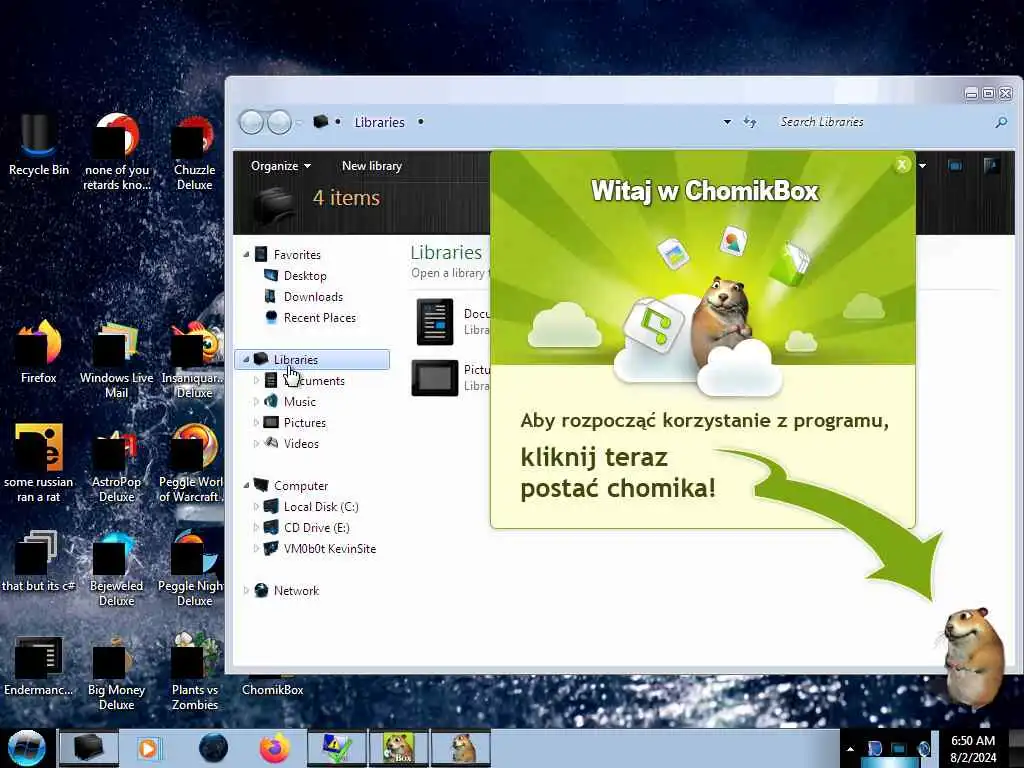Click the Firefox taskbar icon

click(275, 748)
